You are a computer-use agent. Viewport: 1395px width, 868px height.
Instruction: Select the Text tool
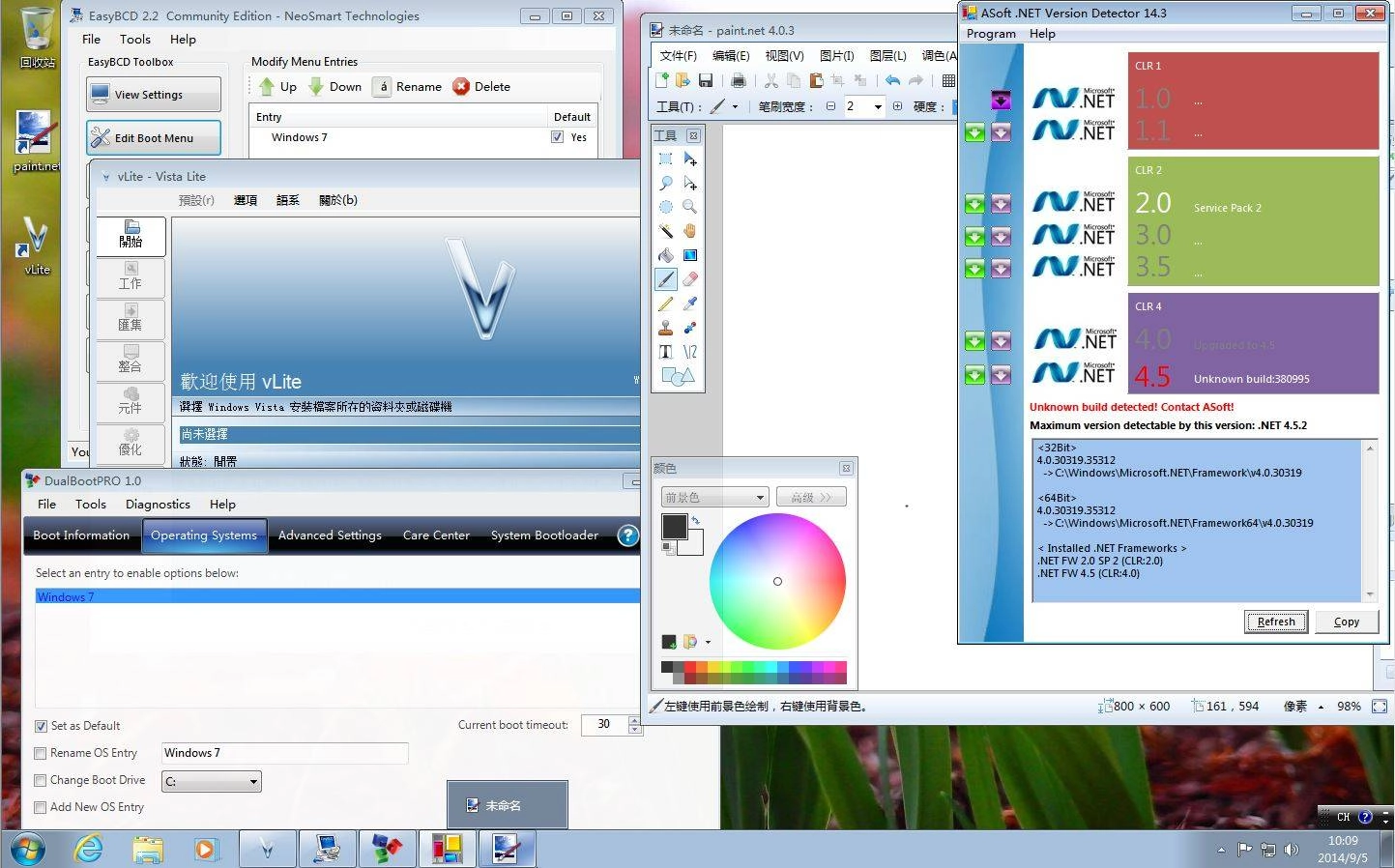pyautogui.click(x=665, y=352)
